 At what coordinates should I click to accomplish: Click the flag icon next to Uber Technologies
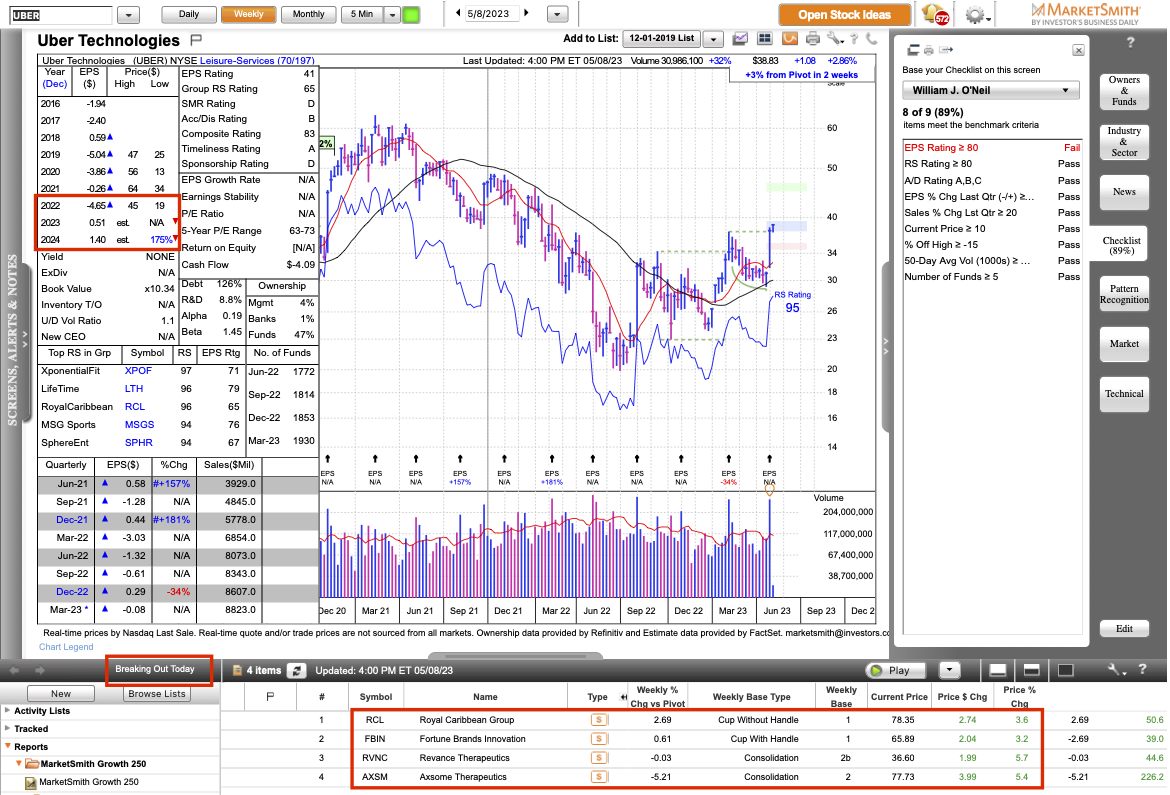pyautogui.click(x=196, y=40)
